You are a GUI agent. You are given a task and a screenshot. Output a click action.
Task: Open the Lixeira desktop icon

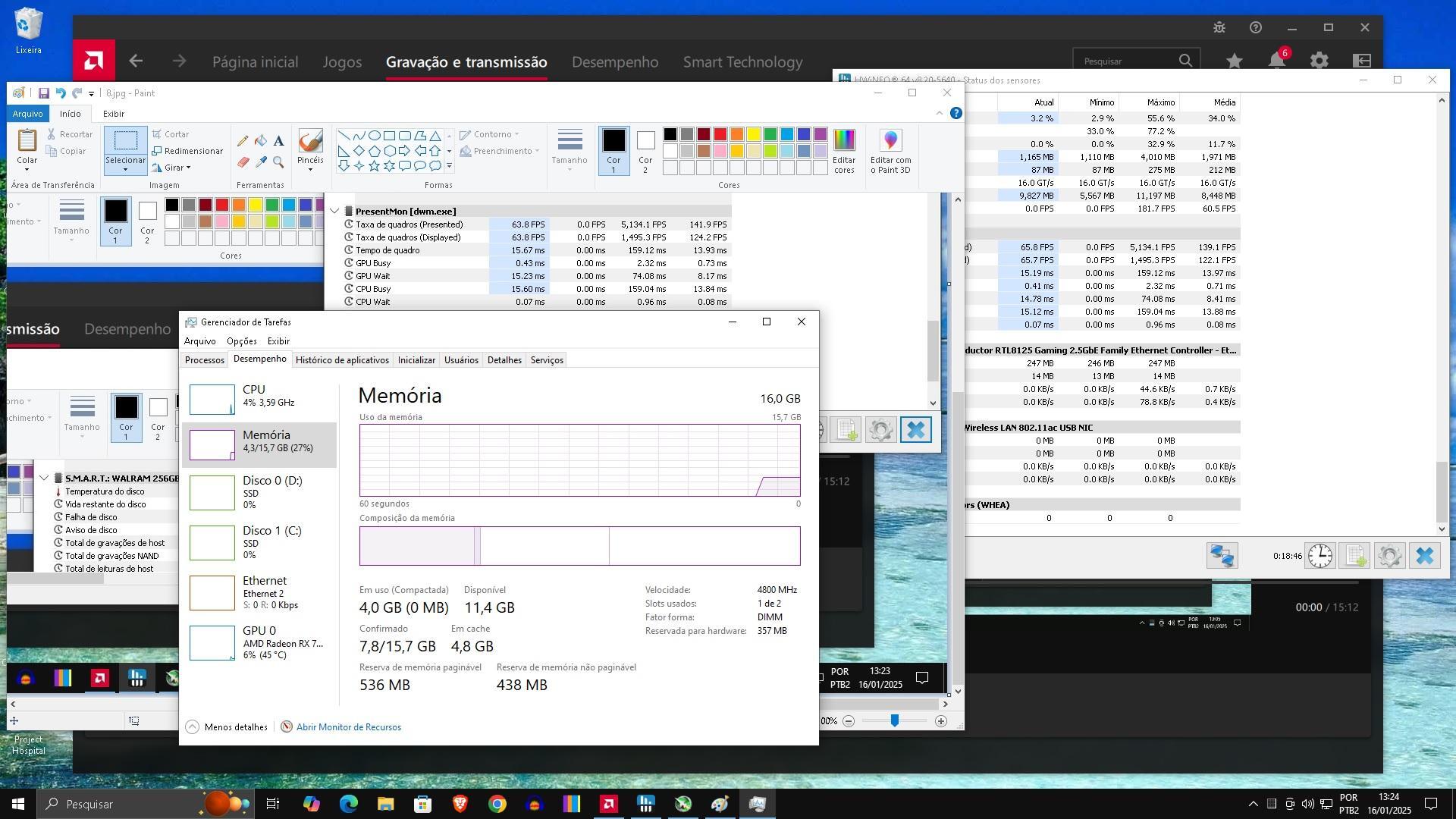point(28,32)
